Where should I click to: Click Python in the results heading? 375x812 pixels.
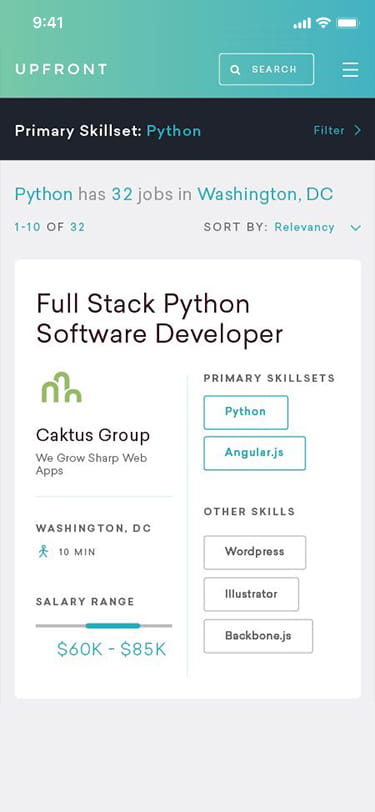pos(44,195)
